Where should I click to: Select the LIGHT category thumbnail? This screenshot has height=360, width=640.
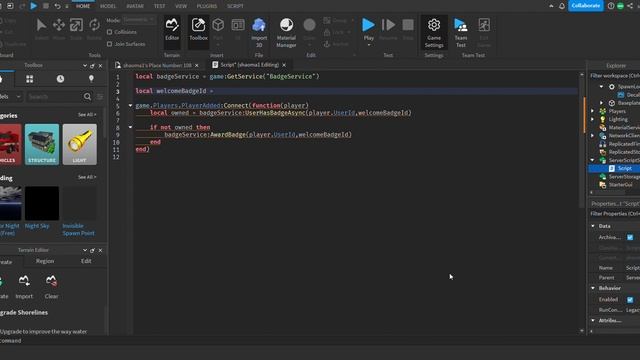(80, 144)
